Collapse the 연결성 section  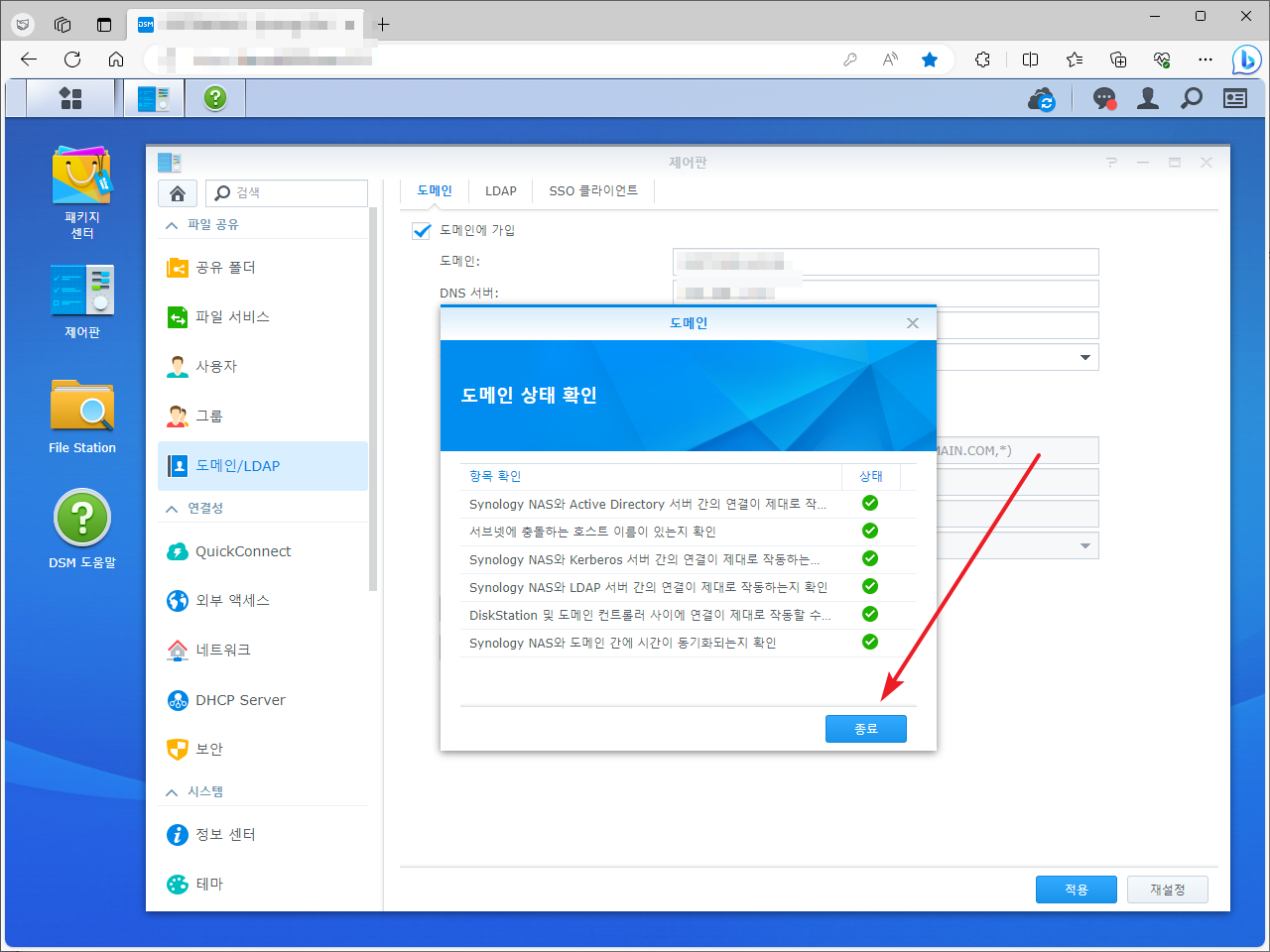click(172, 509)
